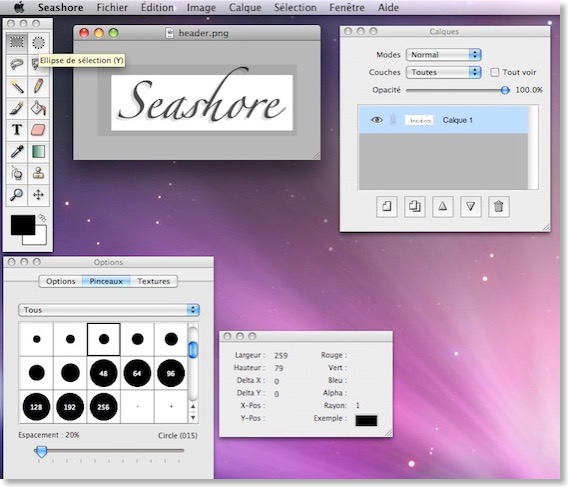This screenshot has height=487, width=568.
Task: Click the Seashore image canvas
Action: coord(202,103)
